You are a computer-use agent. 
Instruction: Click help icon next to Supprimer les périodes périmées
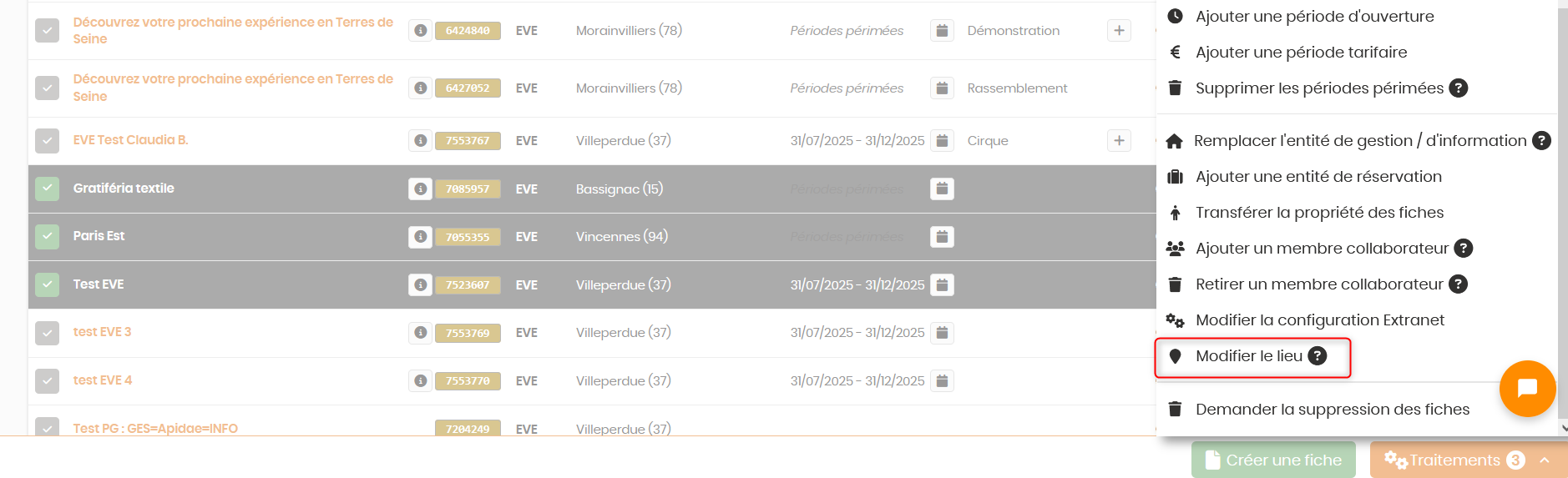click(1459, 88)
